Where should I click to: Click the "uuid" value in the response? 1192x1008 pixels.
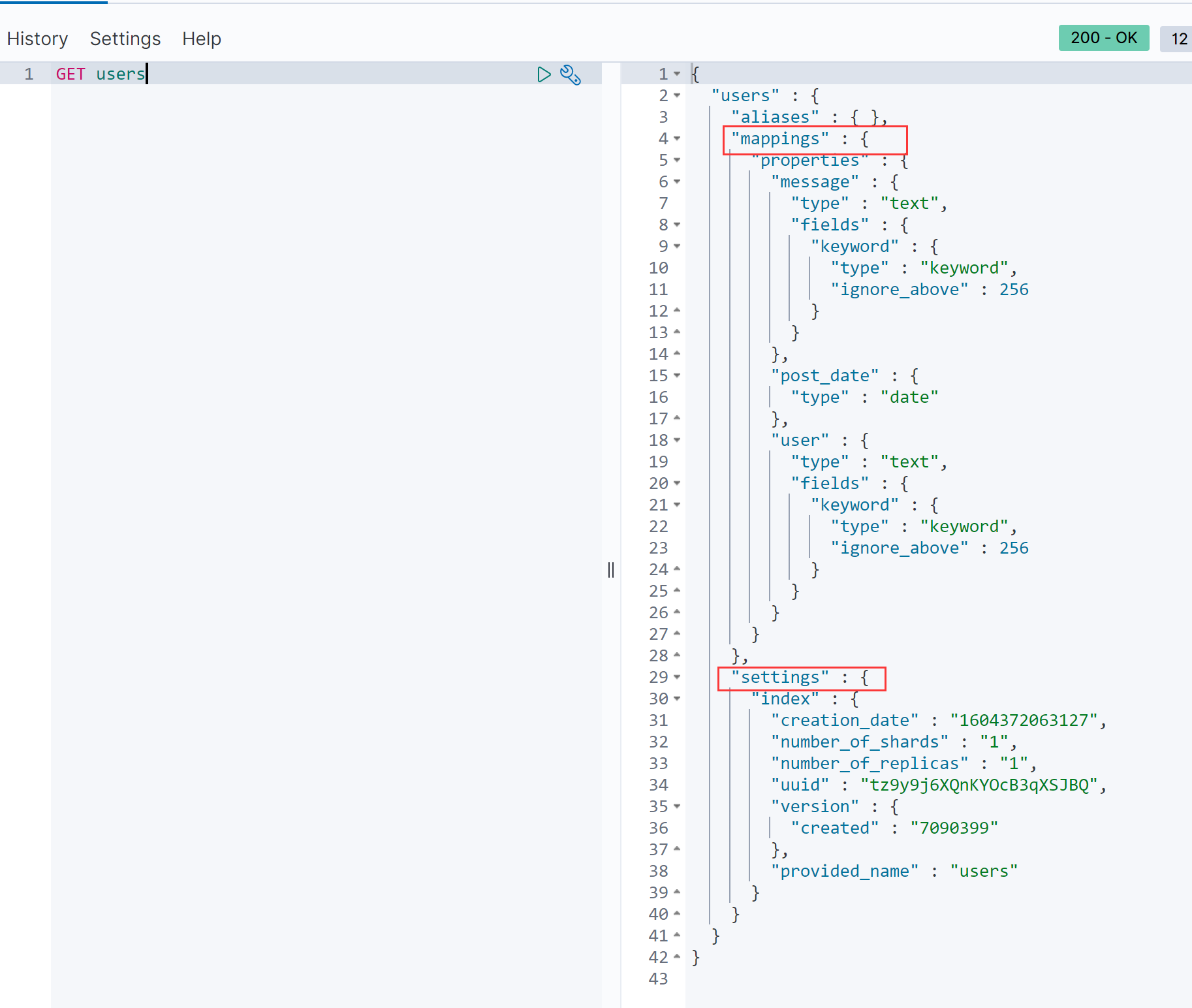click(979, 785)
